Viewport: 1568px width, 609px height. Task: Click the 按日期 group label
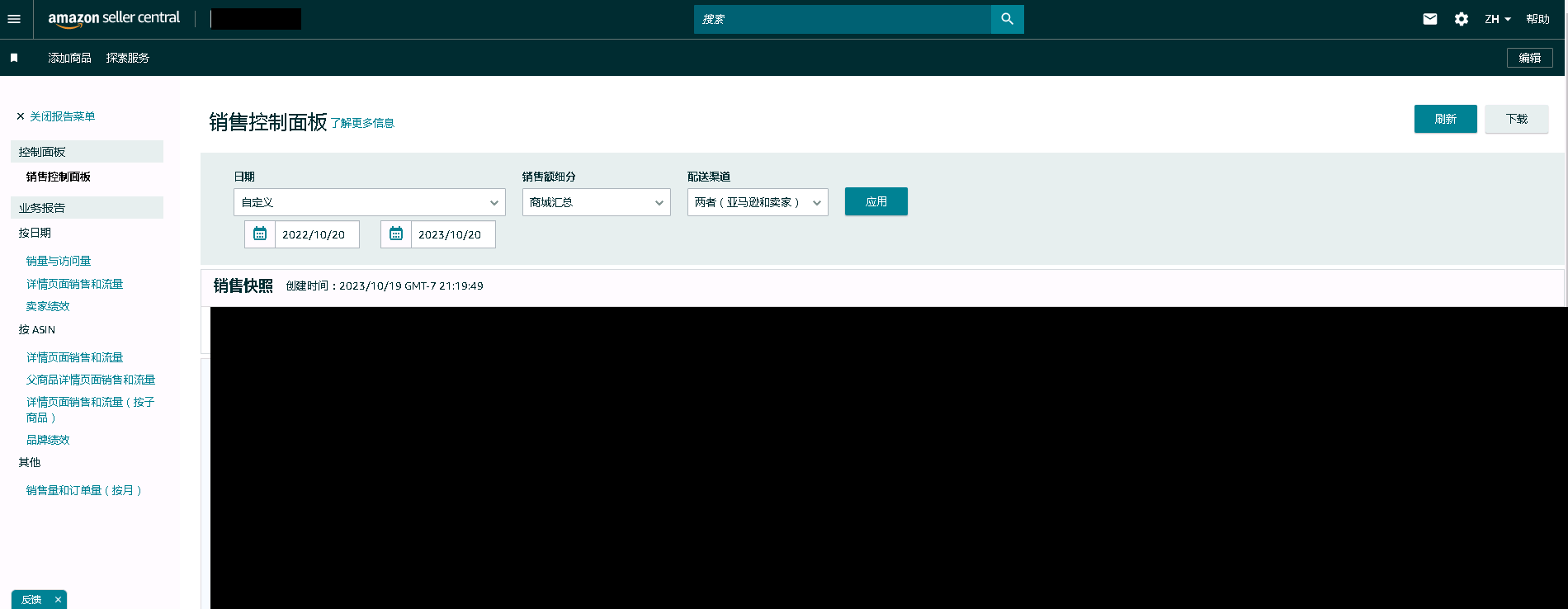tap(35, 233)
